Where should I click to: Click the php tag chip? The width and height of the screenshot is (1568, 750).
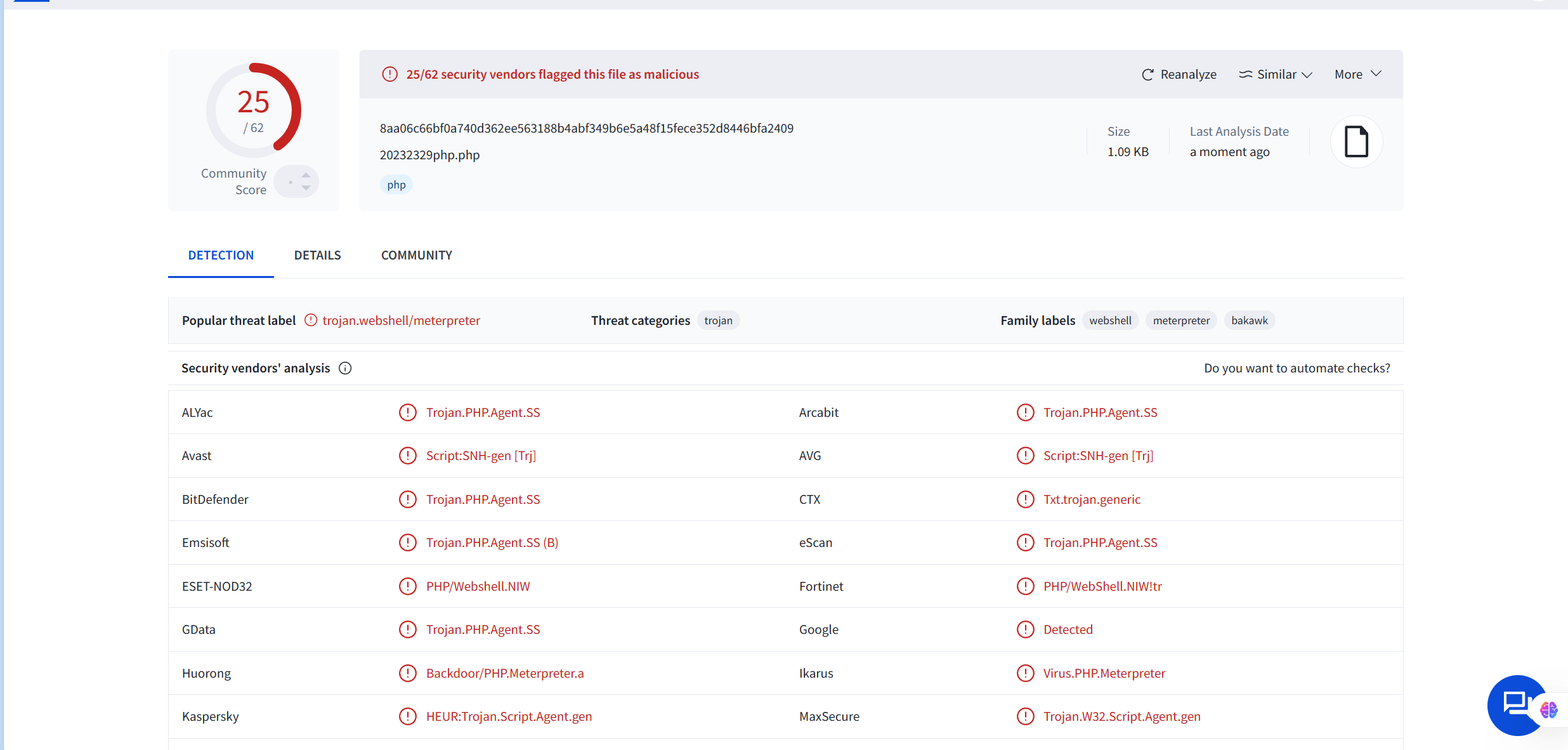pyautogui.click(x=396, y=185)
